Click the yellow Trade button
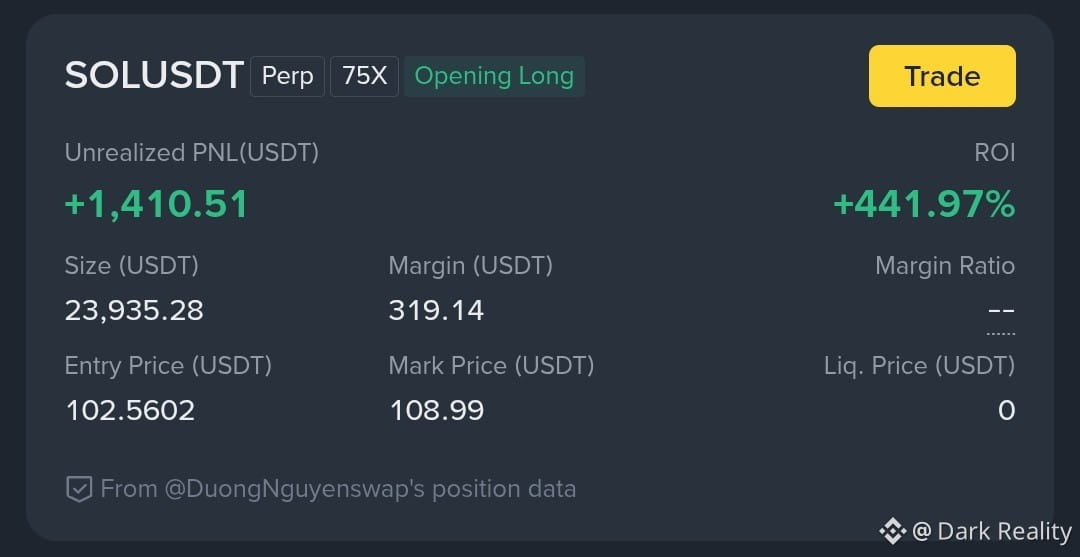Image resolution: width=1080 pixels, height=557 pixels. [x=942, y=76]
